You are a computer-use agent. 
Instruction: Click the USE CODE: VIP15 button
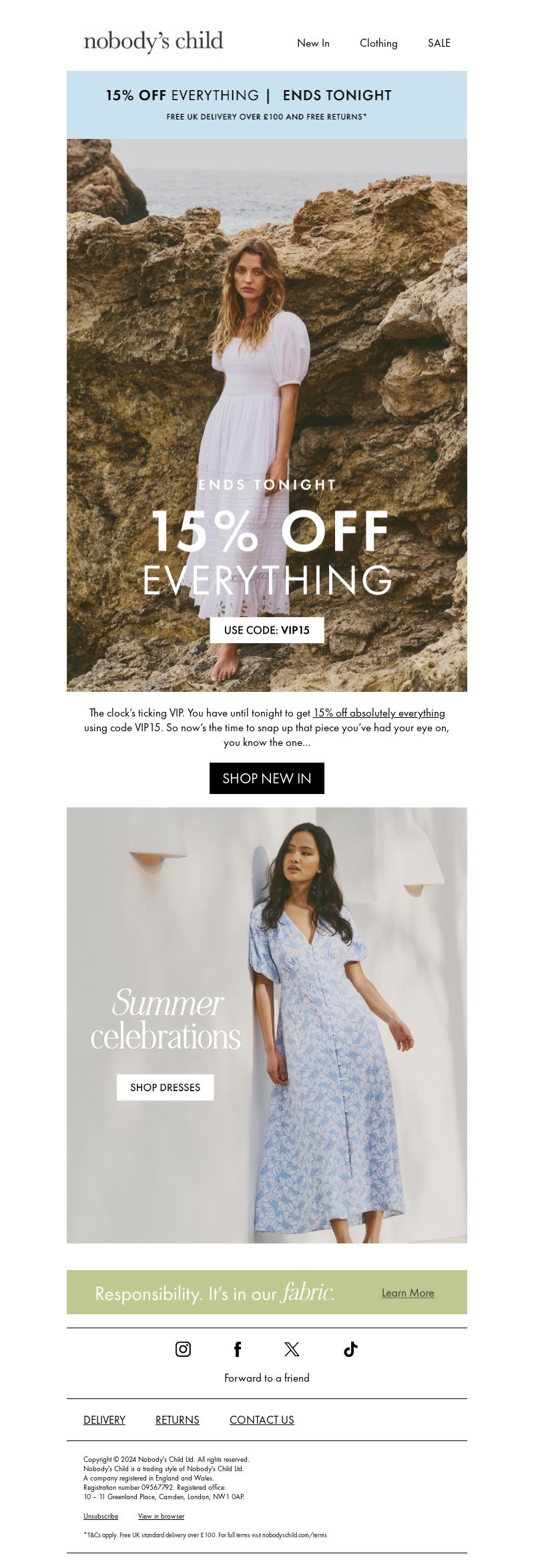pyautogui.click(x=267, y=630)
